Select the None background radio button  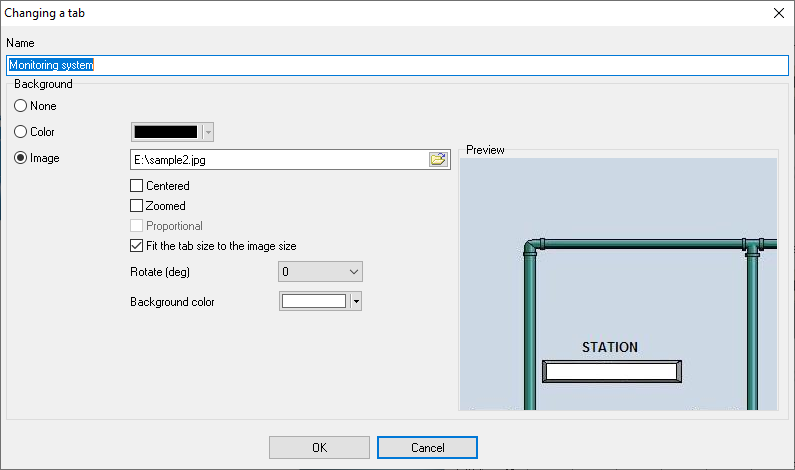click(x=20, y=106)
